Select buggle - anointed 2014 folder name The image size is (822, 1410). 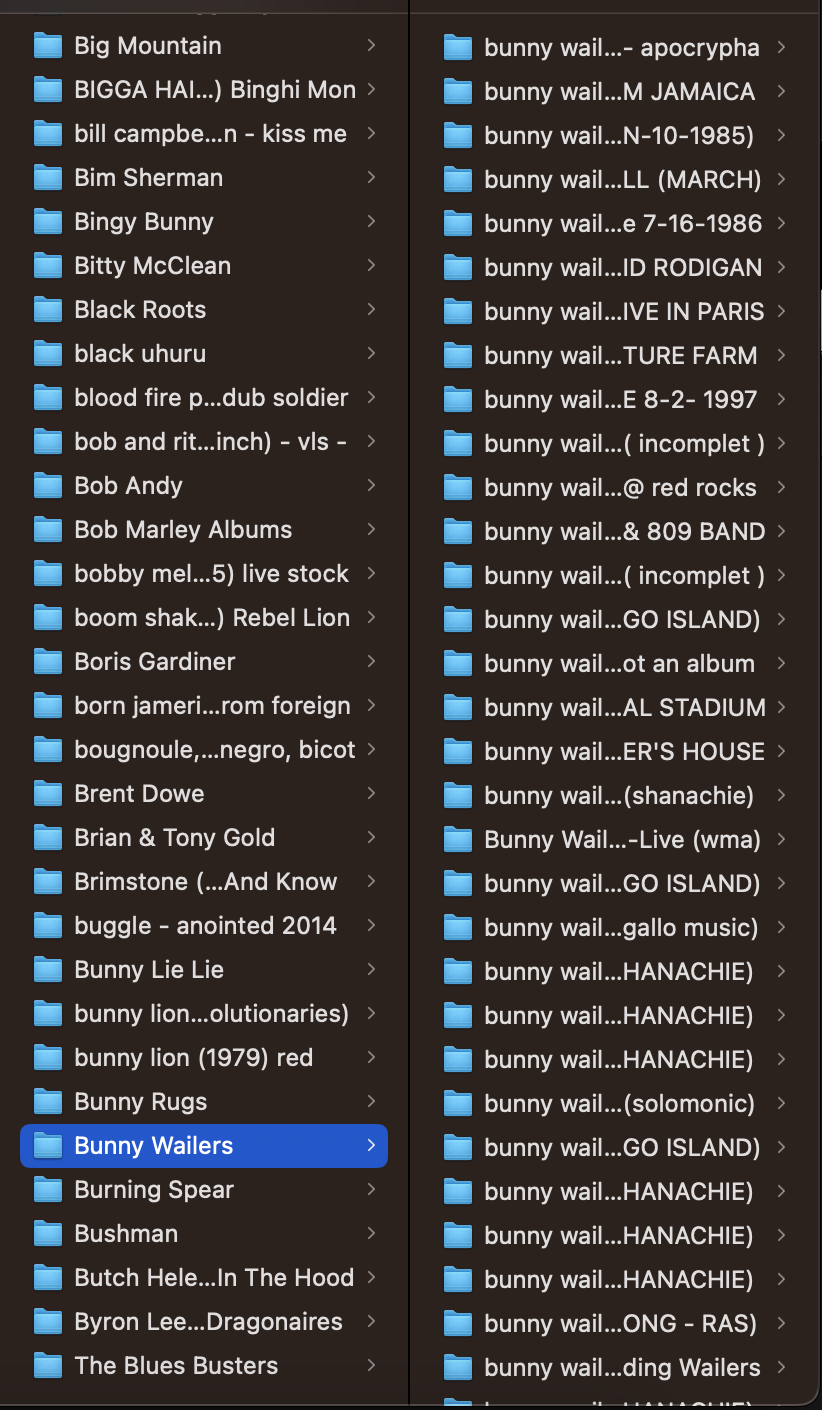[205, 926]
